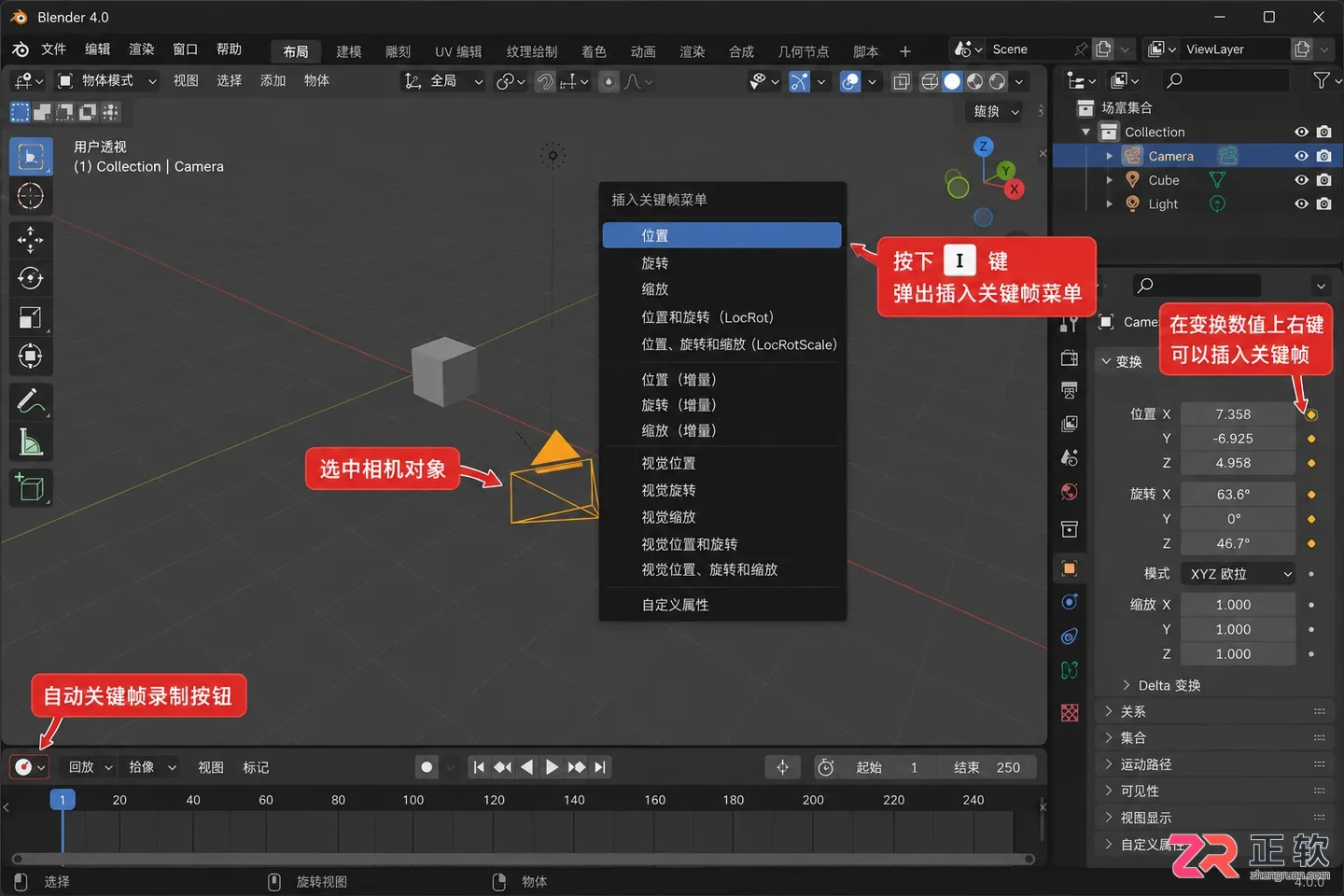Select the Rotate tool in toolbar
This screenshot has width=1344, height=896.
(x=30, y=278)
